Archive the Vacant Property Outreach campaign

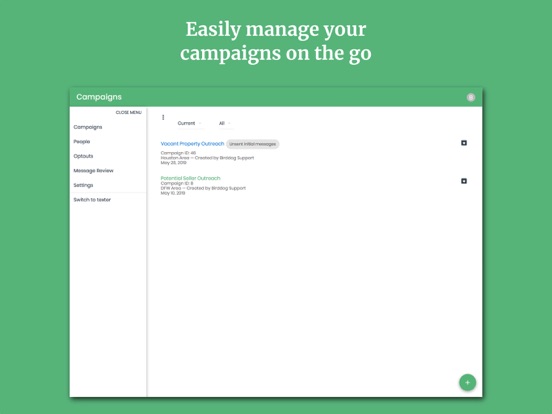coord(464,143)
